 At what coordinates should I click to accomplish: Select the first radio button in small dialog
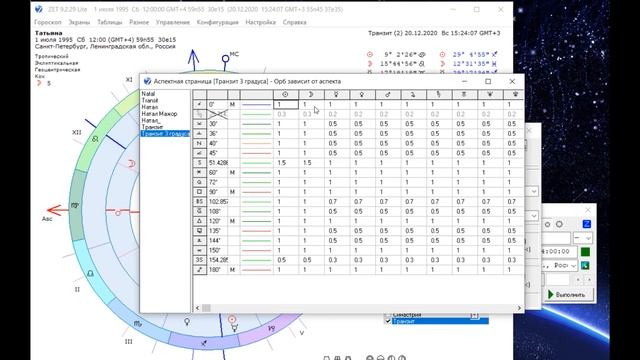pyautogui.click(x=547, y=224)
